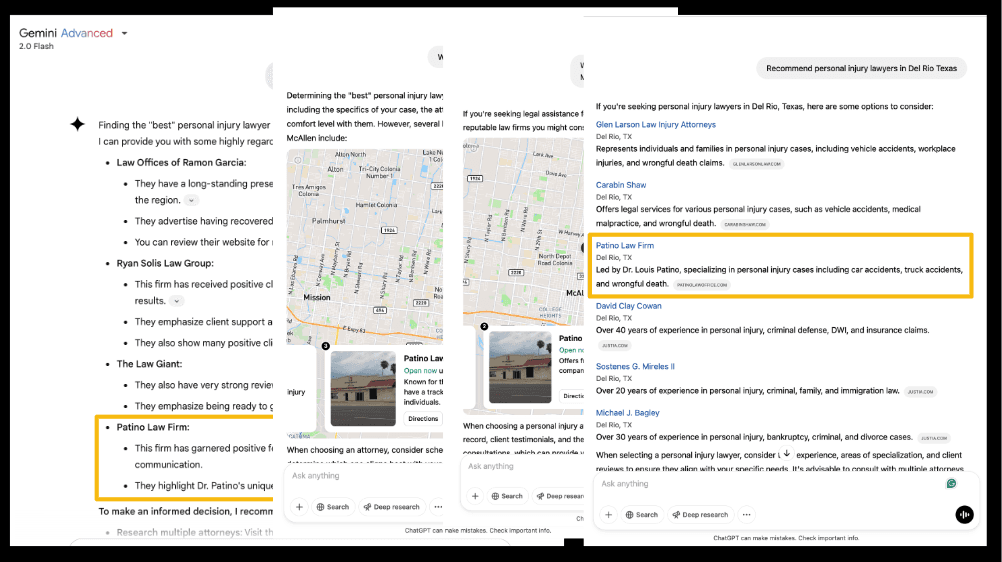1002x562 pixels.
Task: Click the plus attach button in leftmost ChatGPT panel
Action: [x=298, y=507]
